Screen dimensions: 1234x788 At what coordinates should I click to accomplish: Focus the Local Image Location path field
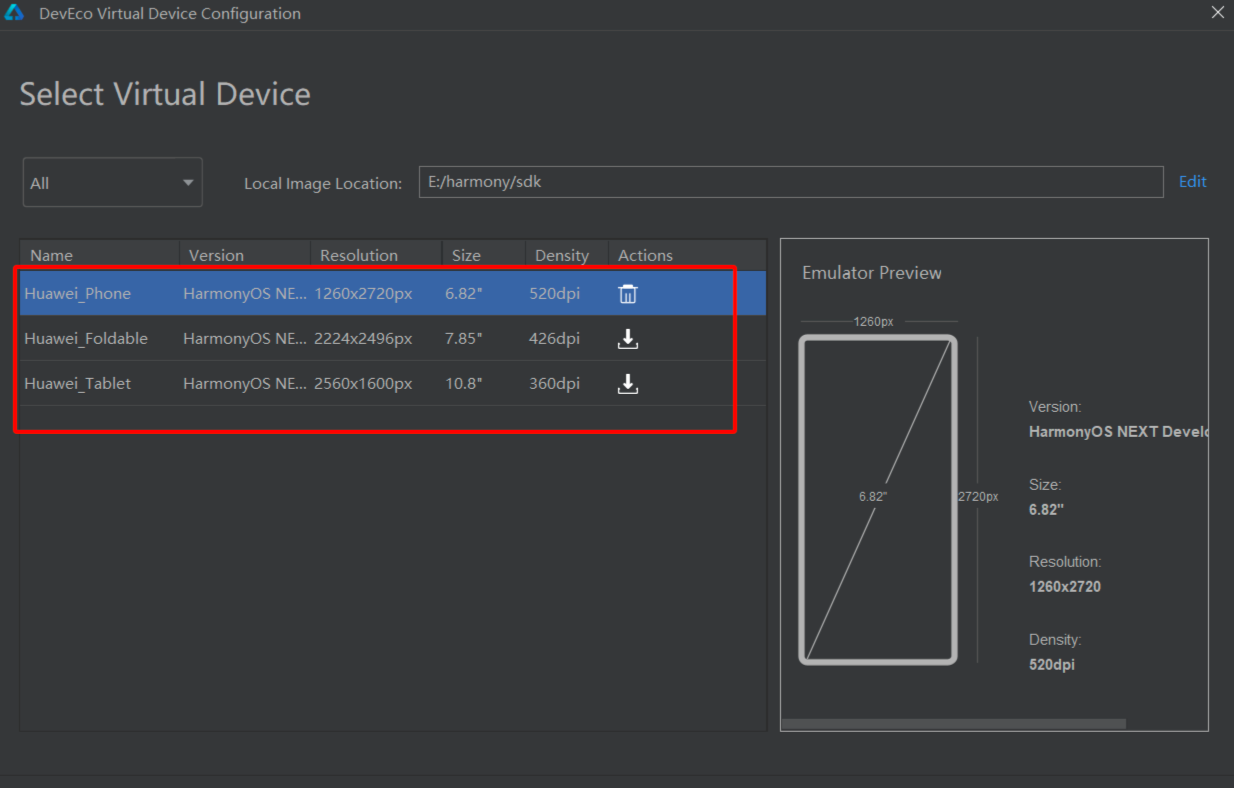click(x=791, y=182)
